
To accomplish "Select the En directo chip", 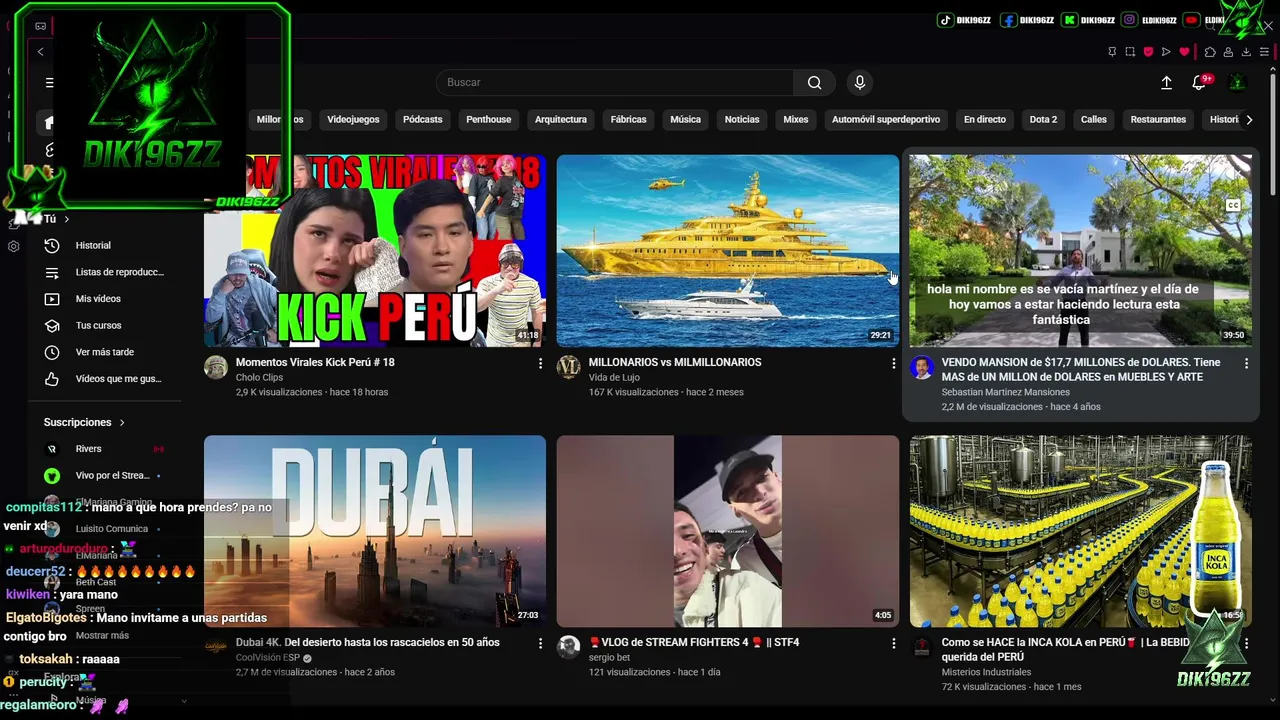I will (x=984, y=120).
